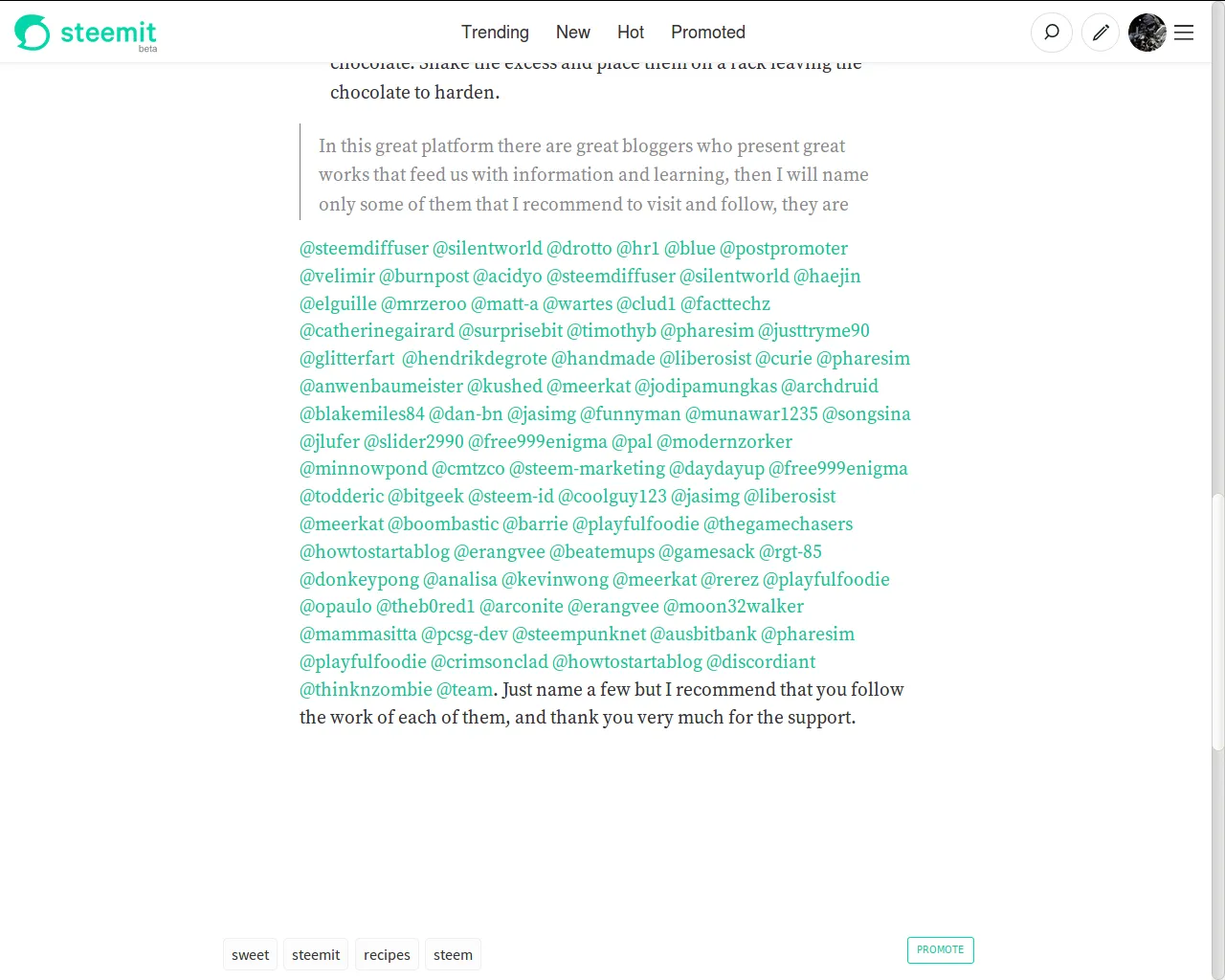Visit the @archdruid mention link
This screenshot has width=1225, height=980.
click(830, 387)
